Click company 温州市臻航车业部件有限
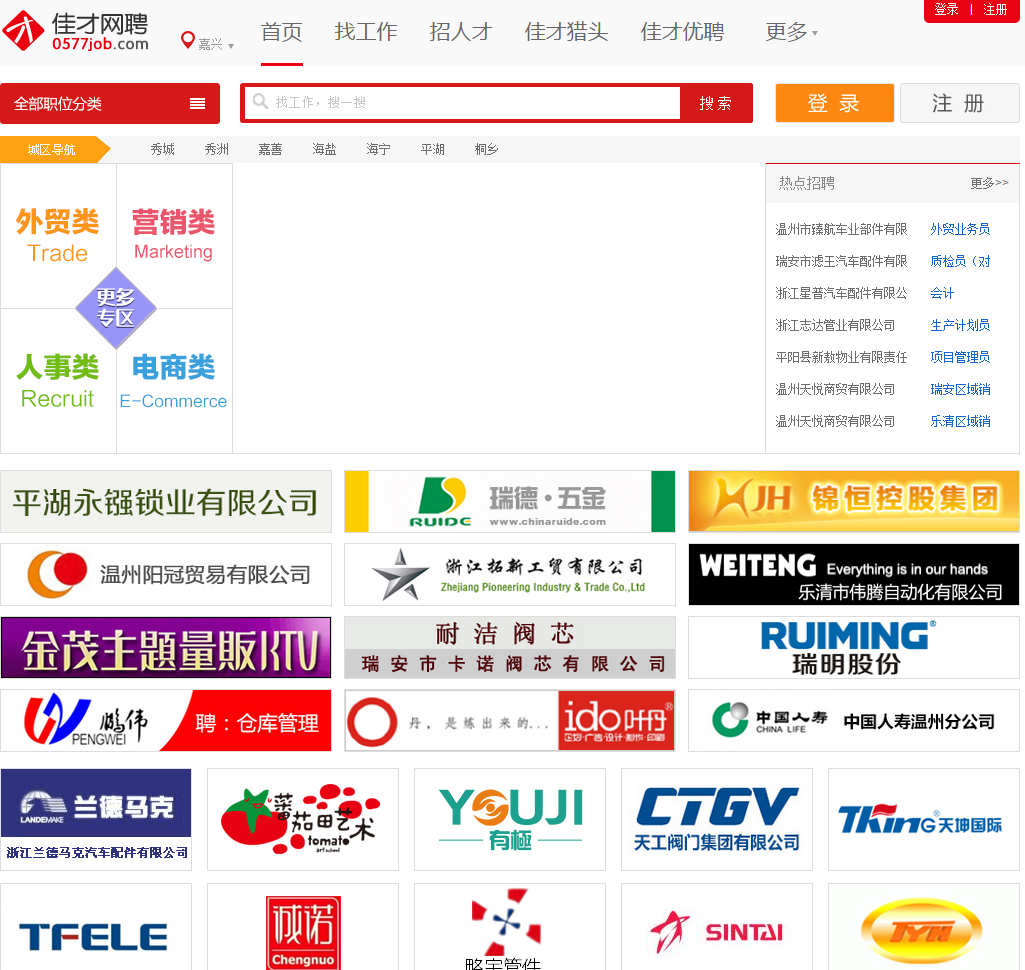 (x=841, y=229)
